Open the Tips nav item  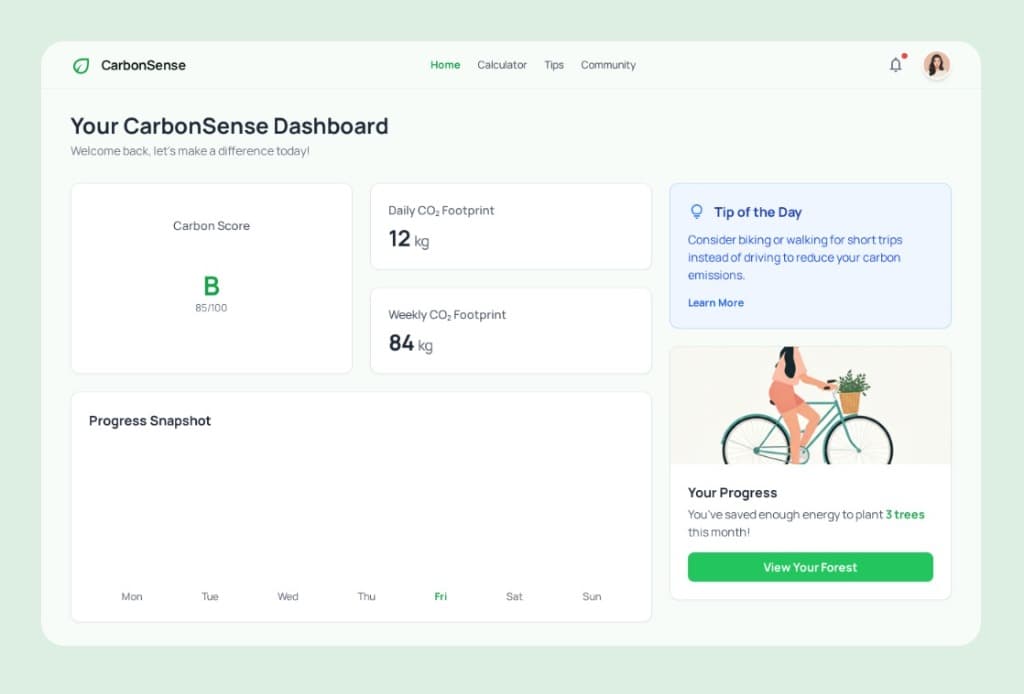click(554, 65)
